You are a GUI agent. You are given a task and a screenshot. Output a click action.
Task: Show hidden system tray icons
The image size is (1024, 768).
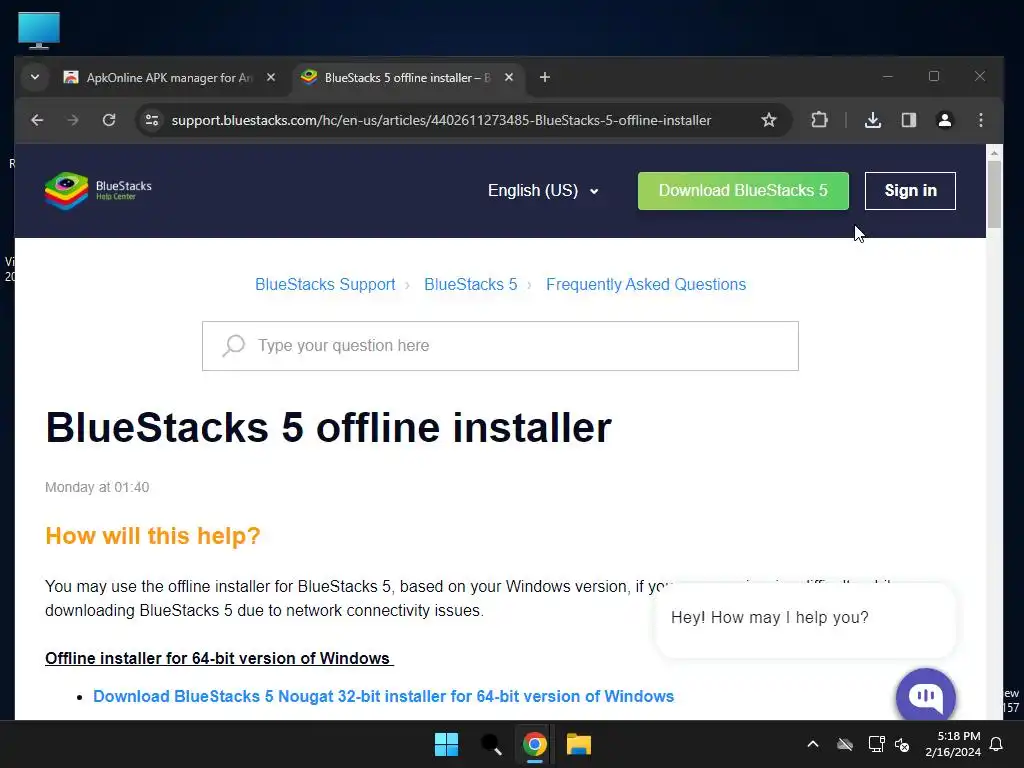point(813,744)
